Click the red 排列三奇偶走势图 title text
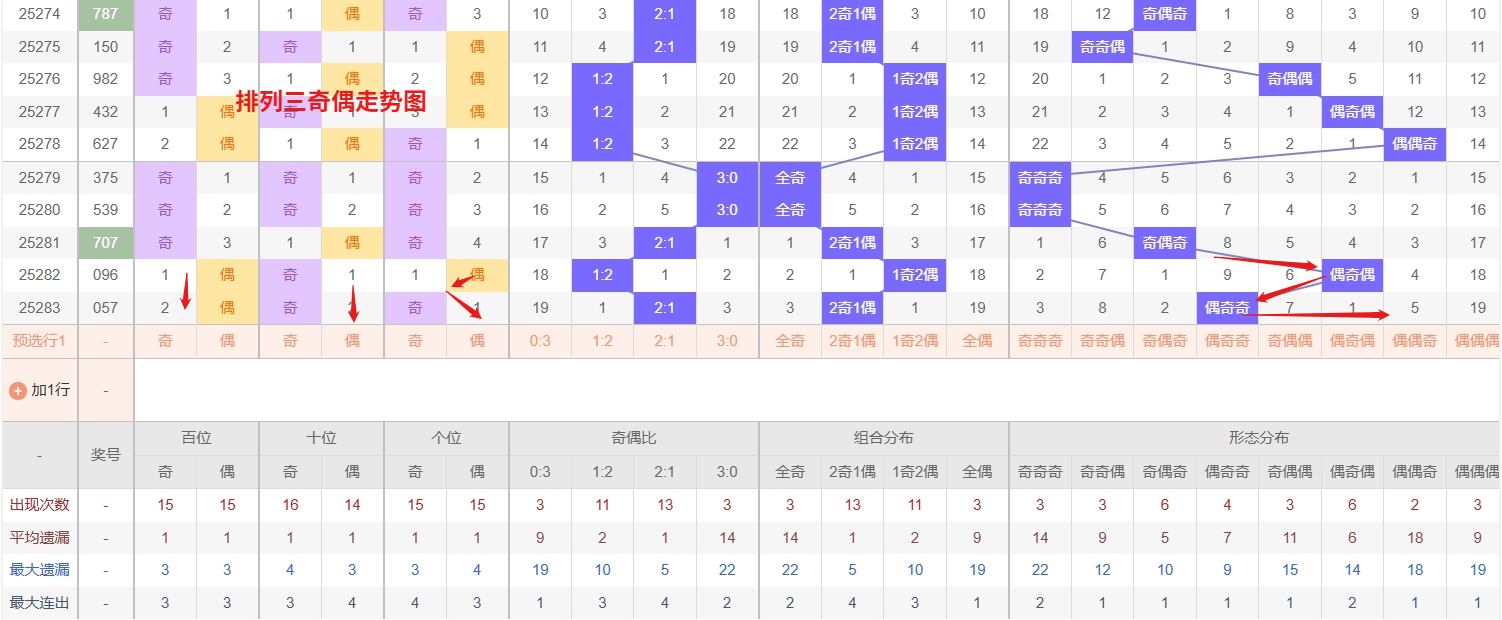Screen dimensions: 1502x620 [331, 101]
